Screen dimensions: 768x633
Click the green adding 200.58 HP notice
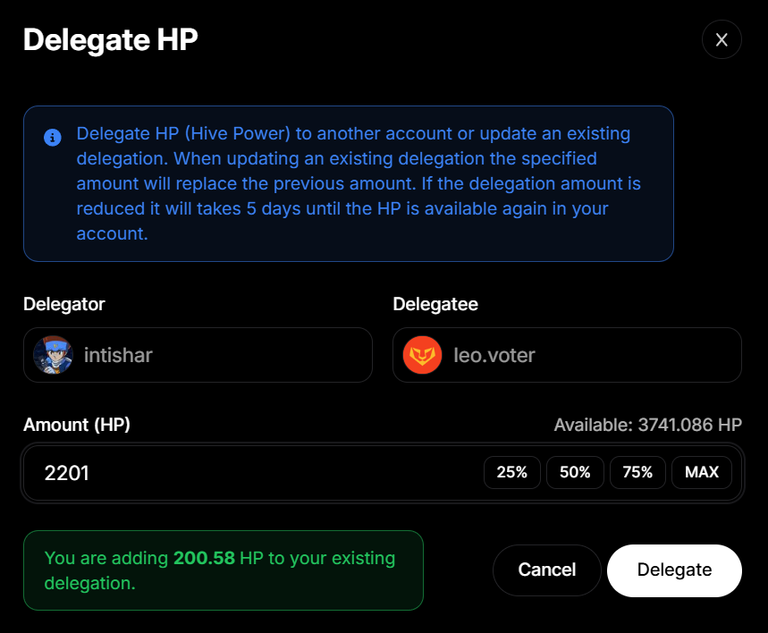223,570
